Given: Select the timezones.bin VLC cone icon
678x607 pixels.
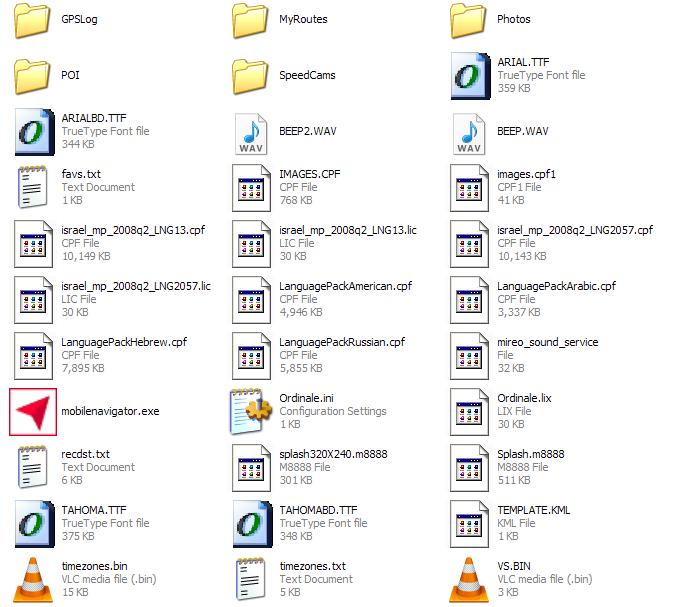Looking at the screenshot, I should tap(33, 580).
